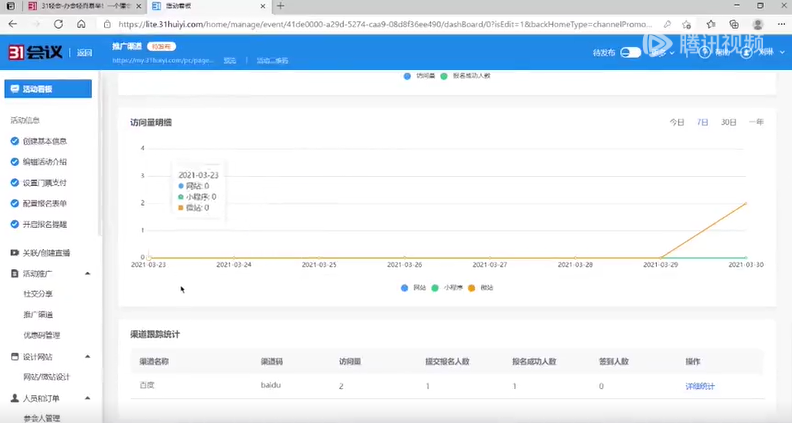Image resolution: width=792 pixels, height=423 pixels.
Task: Select the 30日 time range tab
Action: (x=729, y=122)
